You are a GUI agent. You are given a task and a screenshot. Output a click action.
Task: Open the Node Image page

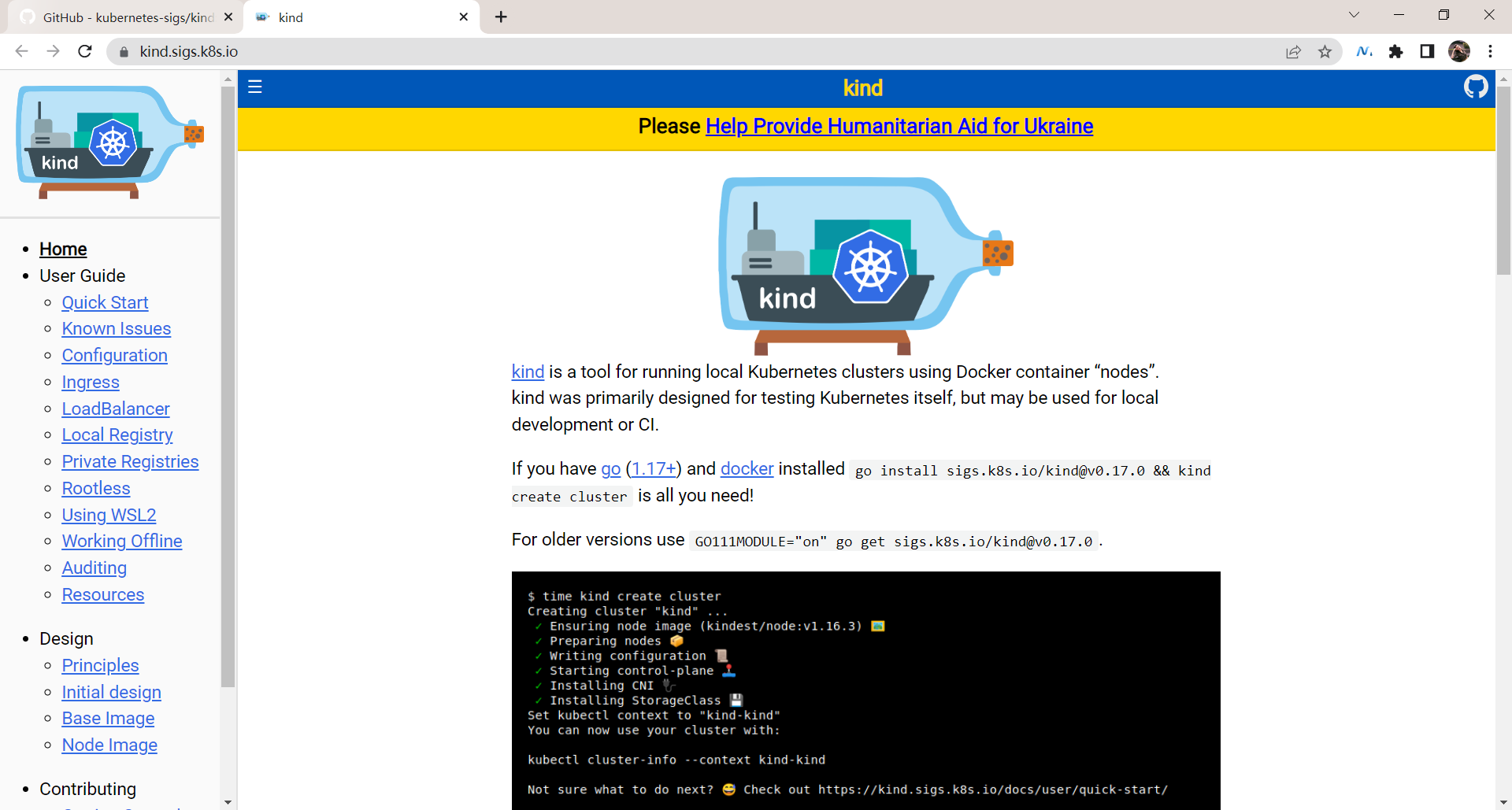click(x=109, y=745)
